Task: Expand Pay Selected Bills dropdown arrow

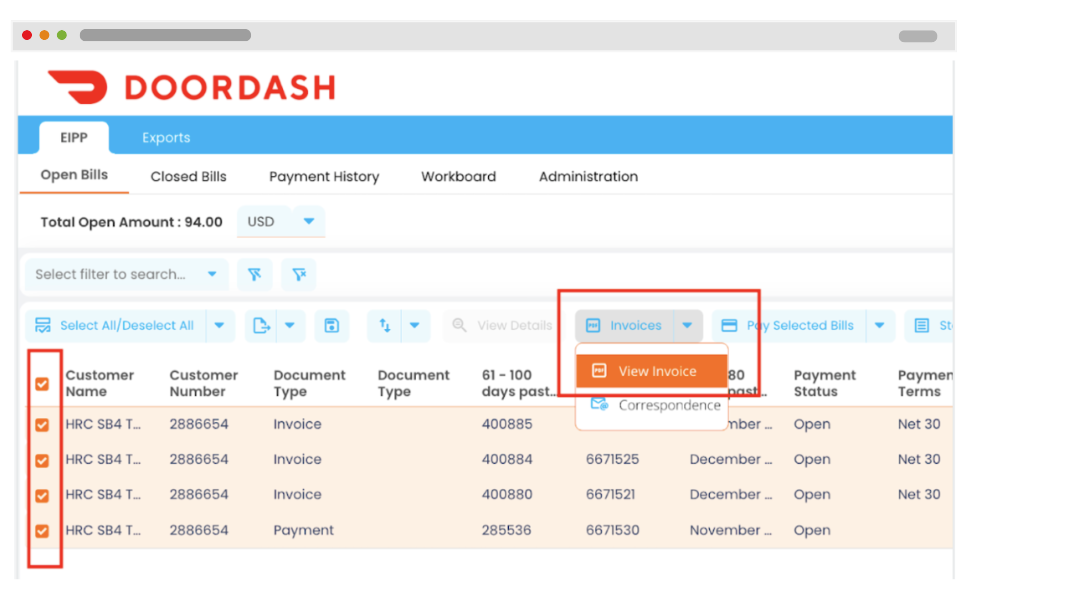Action: (880, 325)
